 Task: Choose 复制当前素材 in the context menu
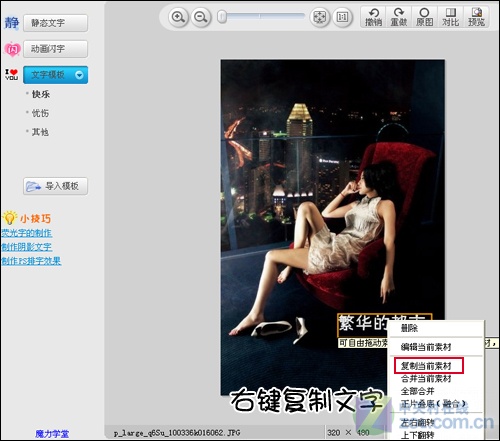point(429,366)
